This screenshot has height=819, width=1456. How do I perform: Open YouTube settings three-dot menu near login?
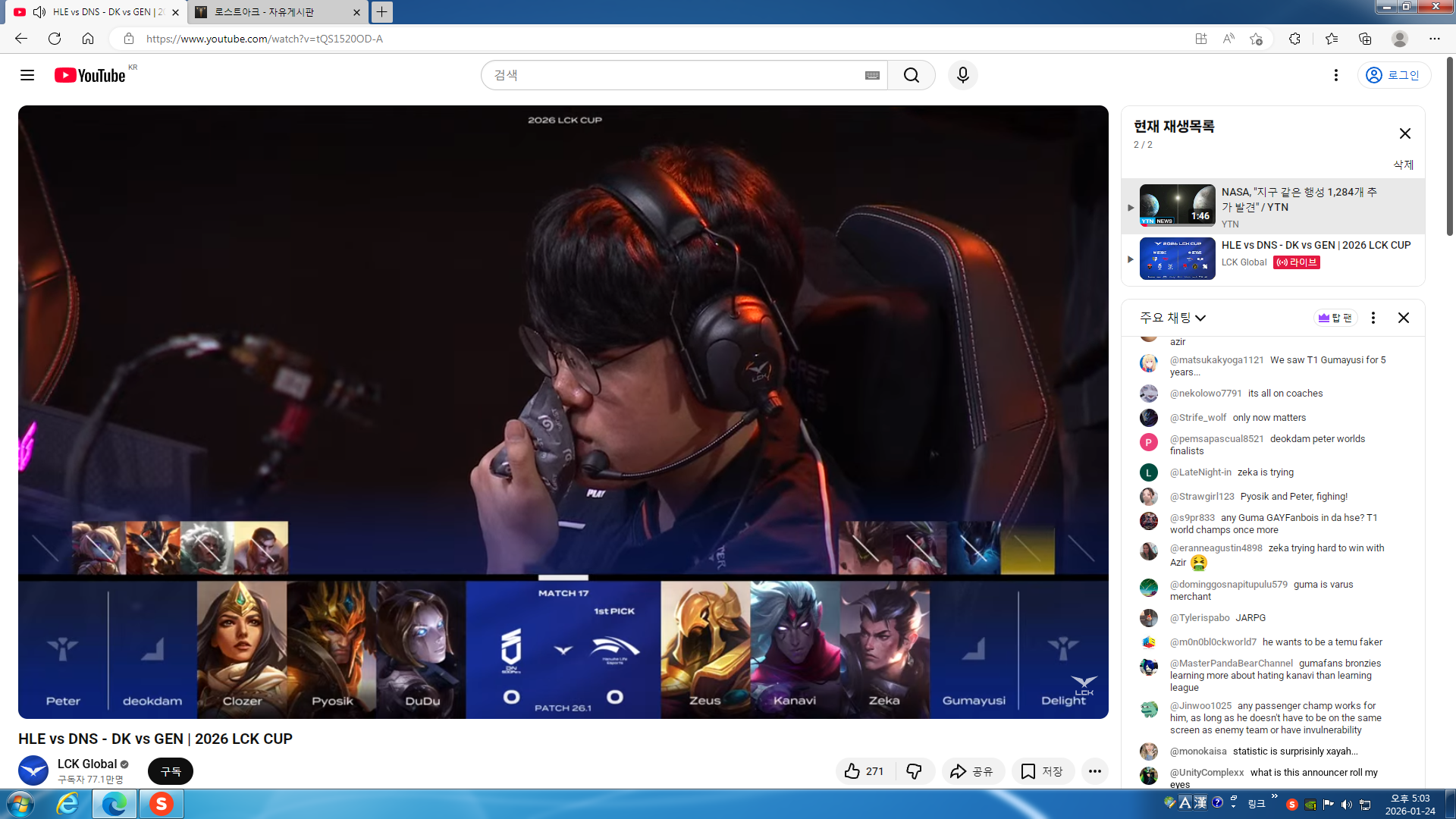click(x=1335, y=75)
